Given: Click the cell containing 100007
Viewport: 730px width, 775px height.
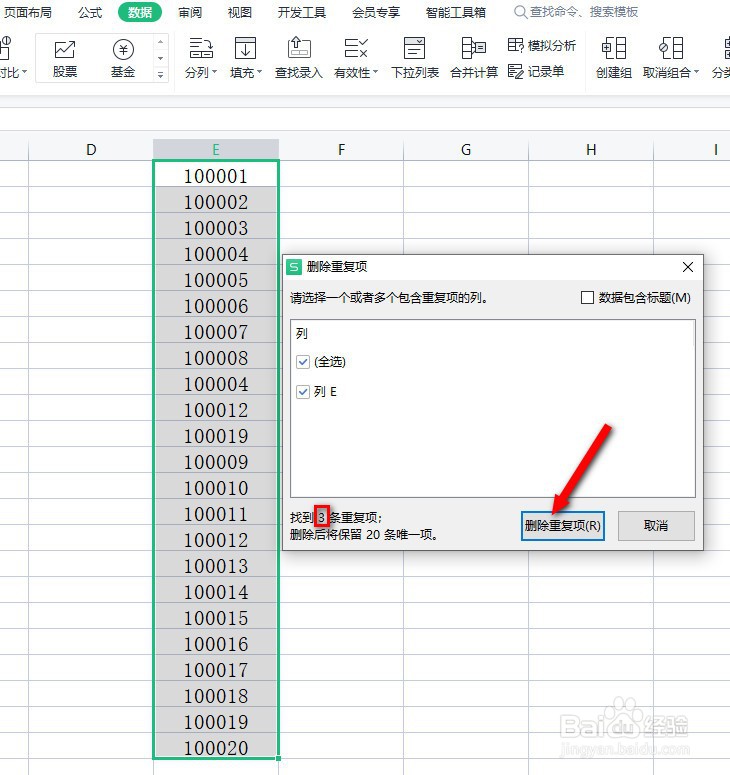Looking at the screenshot, I should click(x=216, y=332).
